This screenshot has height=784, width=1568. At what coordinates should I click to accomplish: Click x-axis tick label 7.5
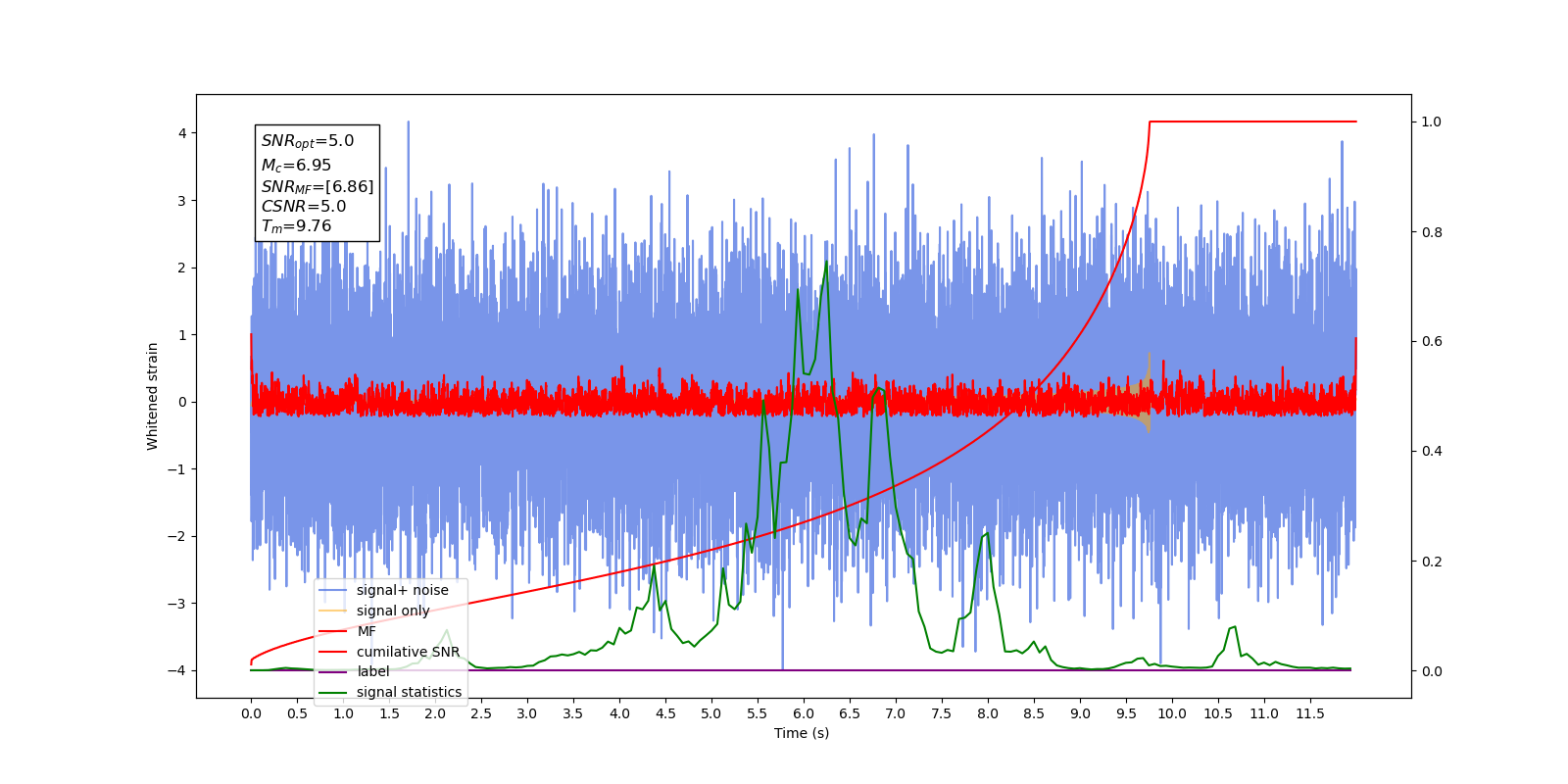pyautogui.click(x=942, y=714)
